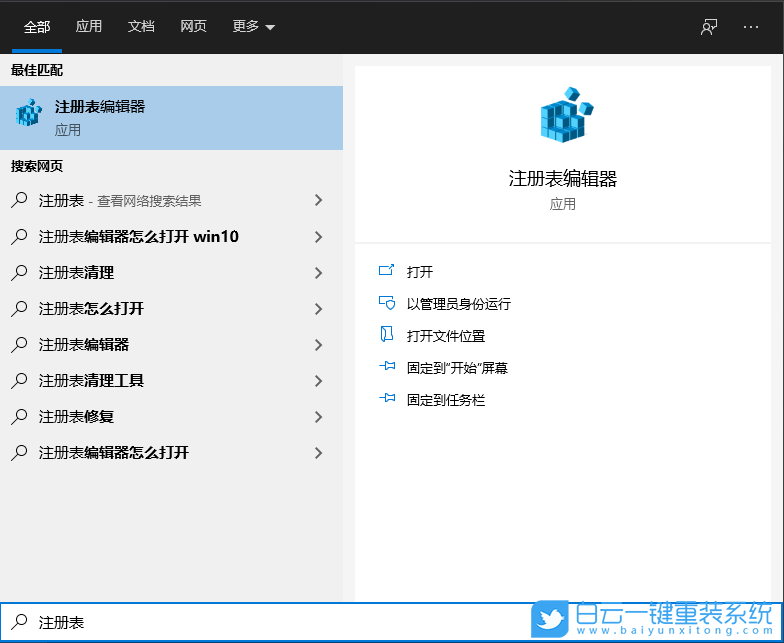Expand arrow for 注册表怎么打开
The image size is (784, 643).
(x=318, y=308)
